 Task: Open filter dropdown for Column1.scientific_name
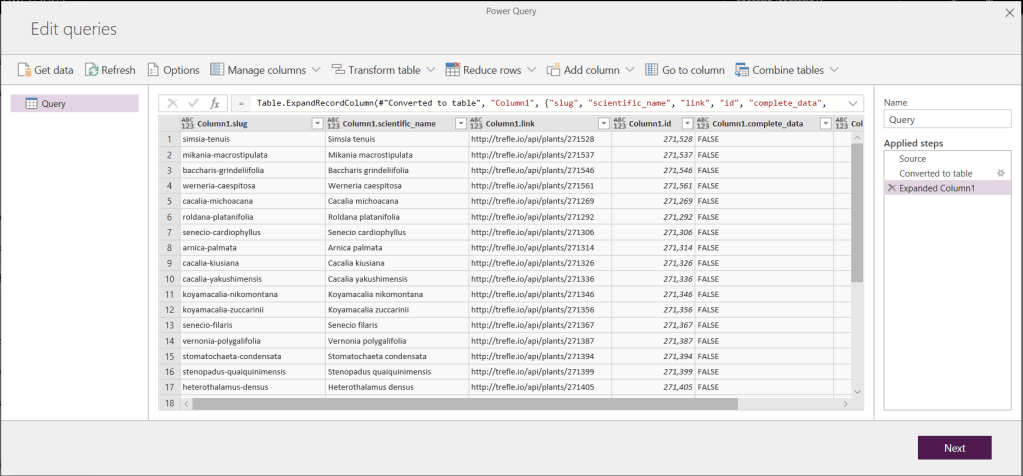pos(461,123)
